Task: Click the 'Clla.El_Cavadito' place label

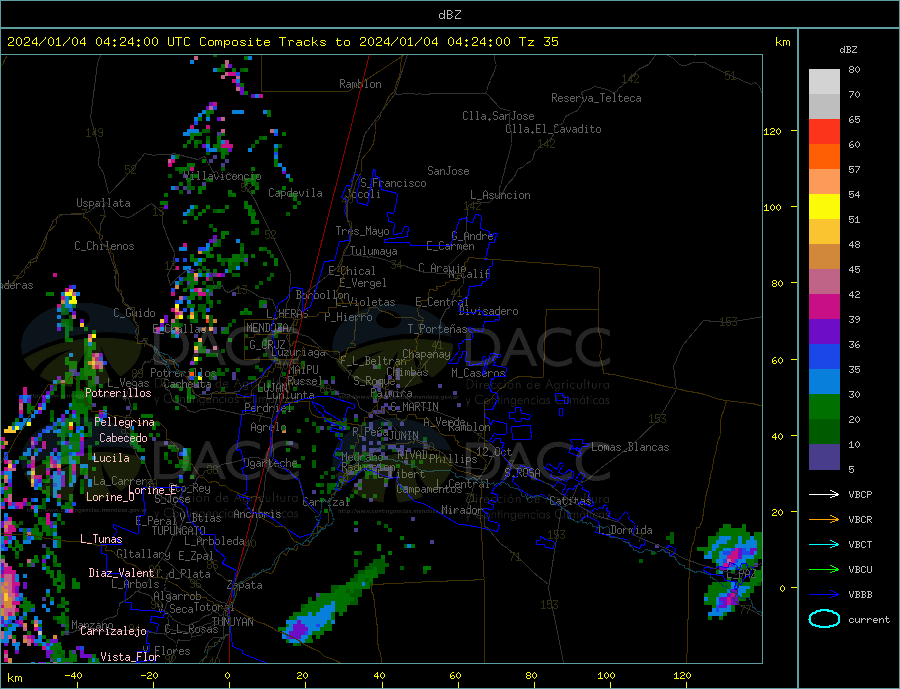Action: click(x=553, y=129)
